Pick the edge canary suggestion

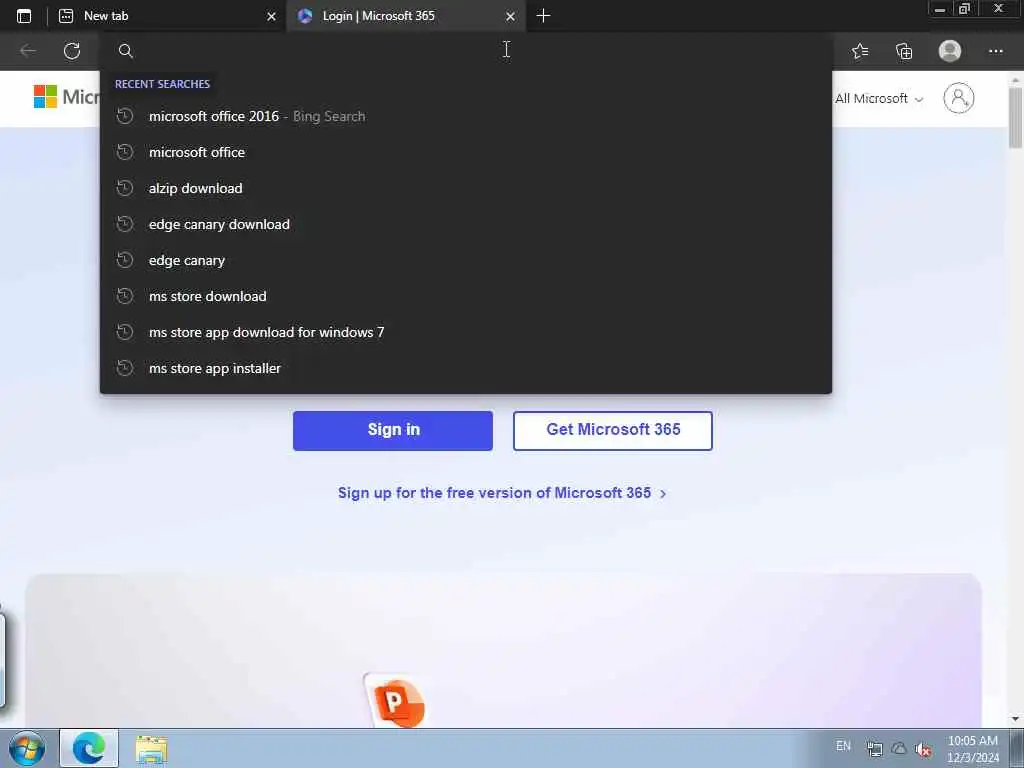(x=466, y=260)
